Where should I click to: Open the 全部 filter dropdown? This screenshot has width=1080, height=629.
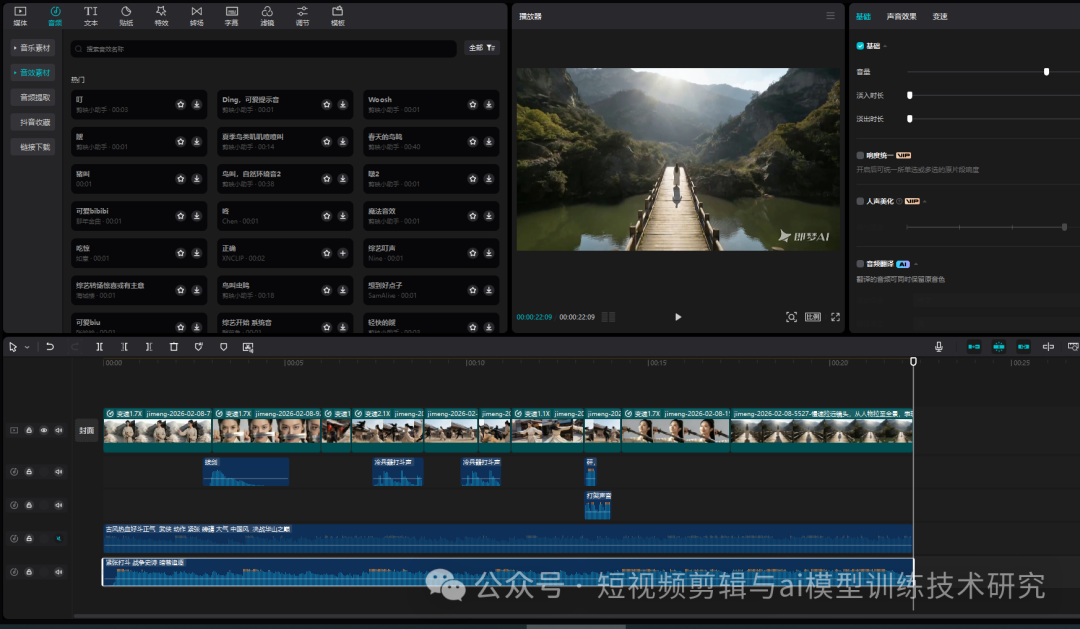tap(481, 48)
